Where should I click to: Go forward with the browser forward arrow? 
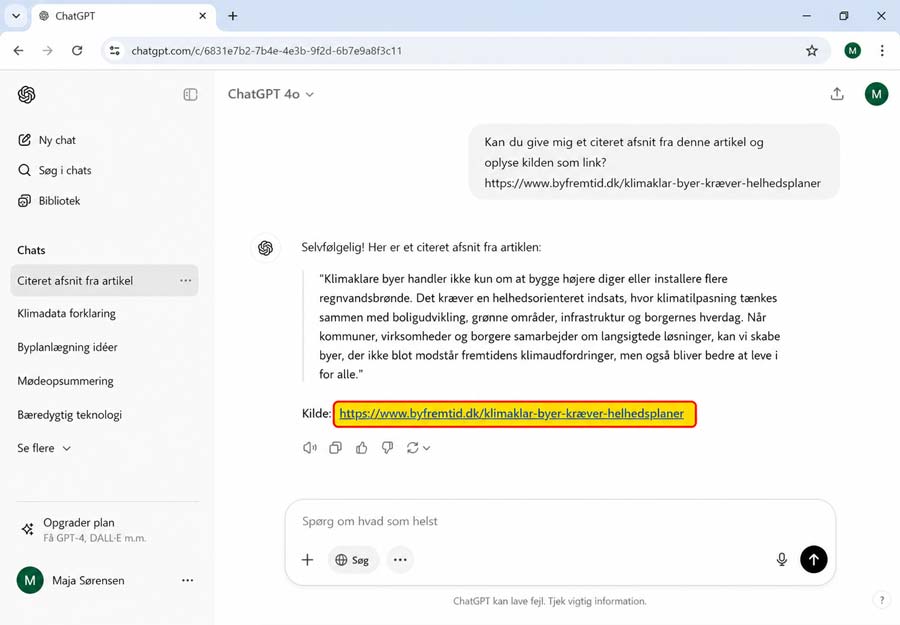48,51
